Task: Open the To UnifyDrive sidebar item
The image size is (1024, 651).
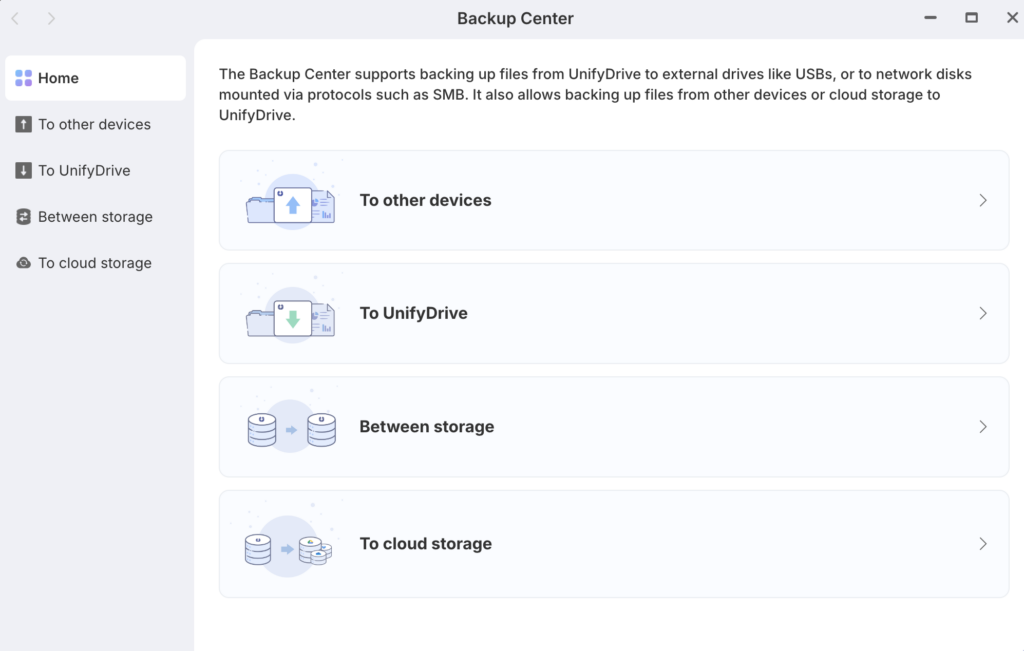Action: coord(84,171)
